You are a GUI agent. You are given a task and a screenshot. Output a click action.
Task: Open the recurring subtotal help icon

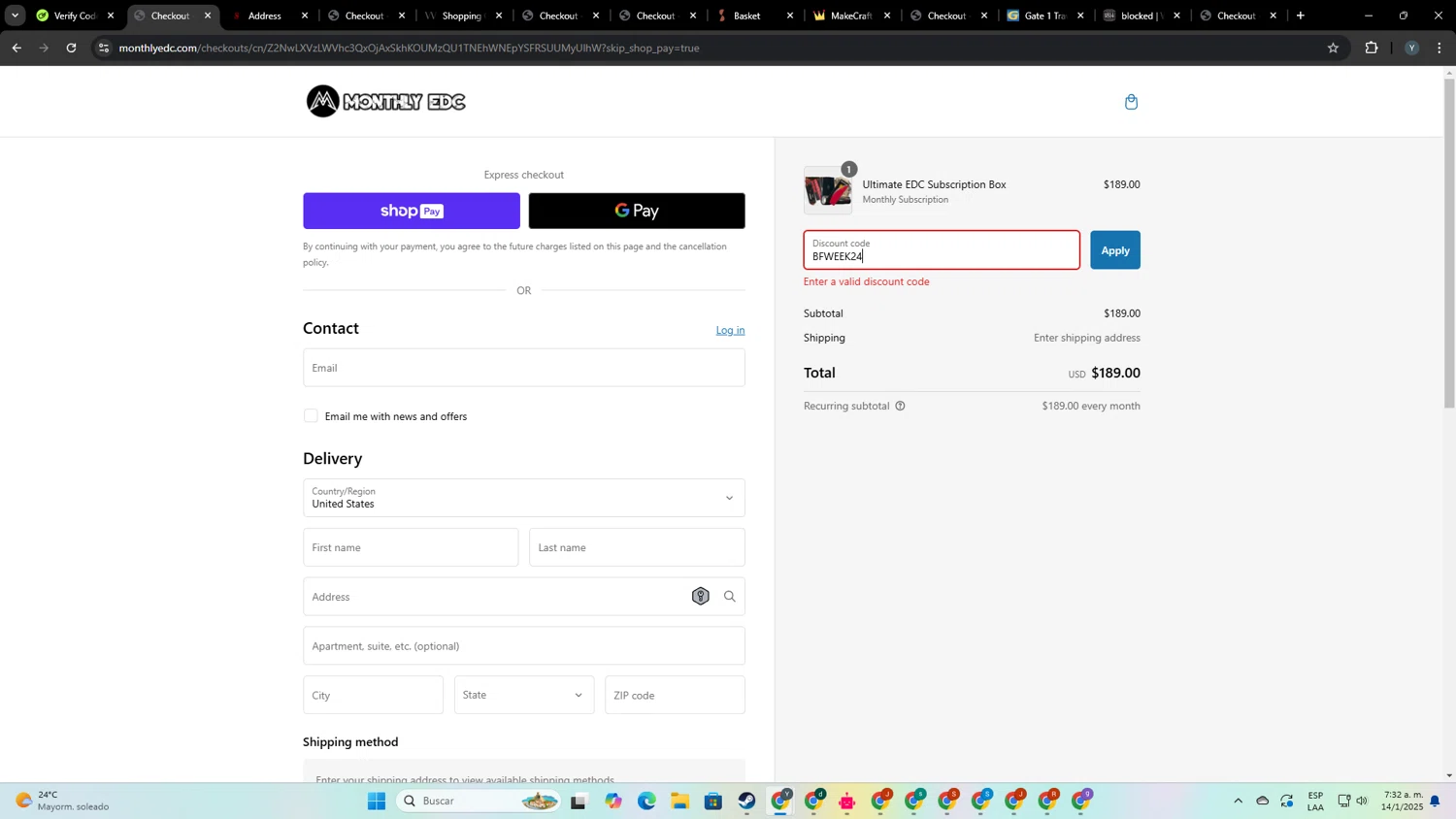[900, 406]
